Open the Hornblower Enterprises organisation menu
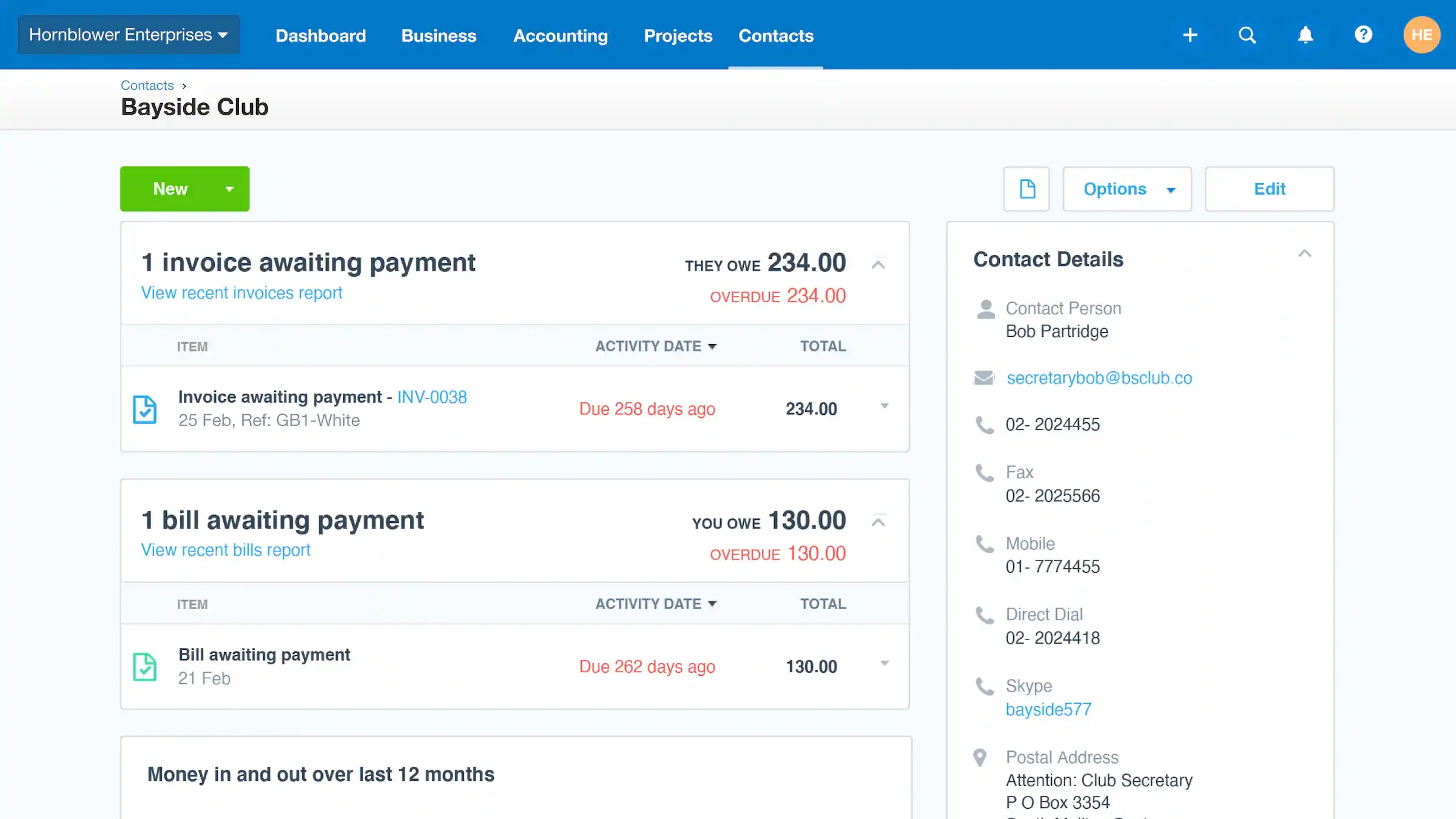The image size is (1456, 819). click(128, 35)
